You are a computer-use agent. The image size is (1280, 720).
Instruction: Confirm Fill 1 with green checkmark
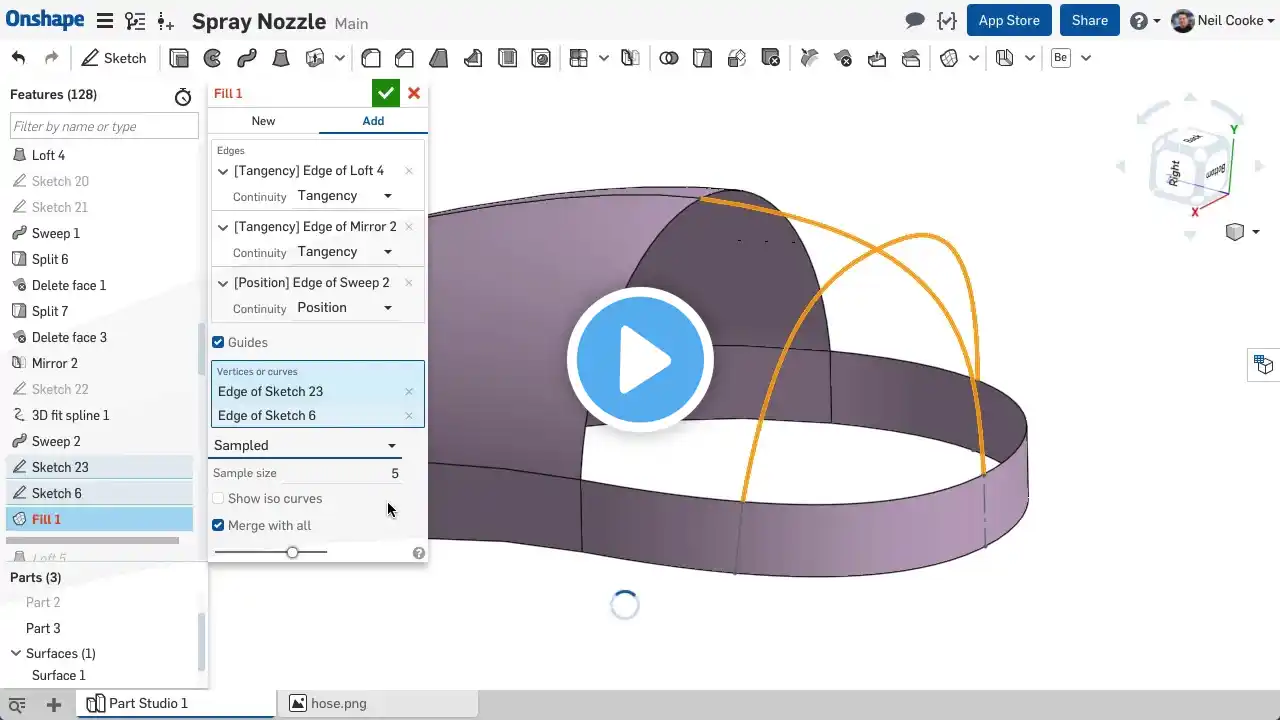tap(385, 93)
